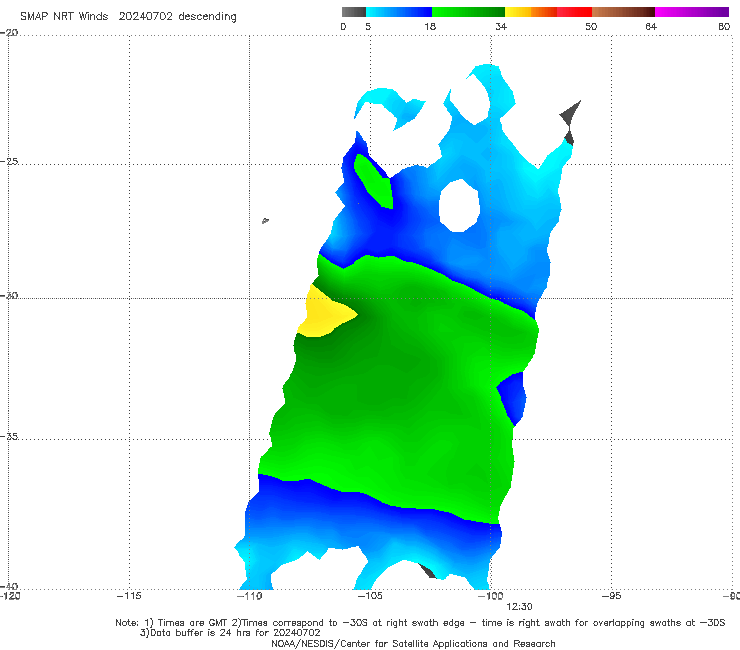Click the color bar label "18"

(430, 26)
